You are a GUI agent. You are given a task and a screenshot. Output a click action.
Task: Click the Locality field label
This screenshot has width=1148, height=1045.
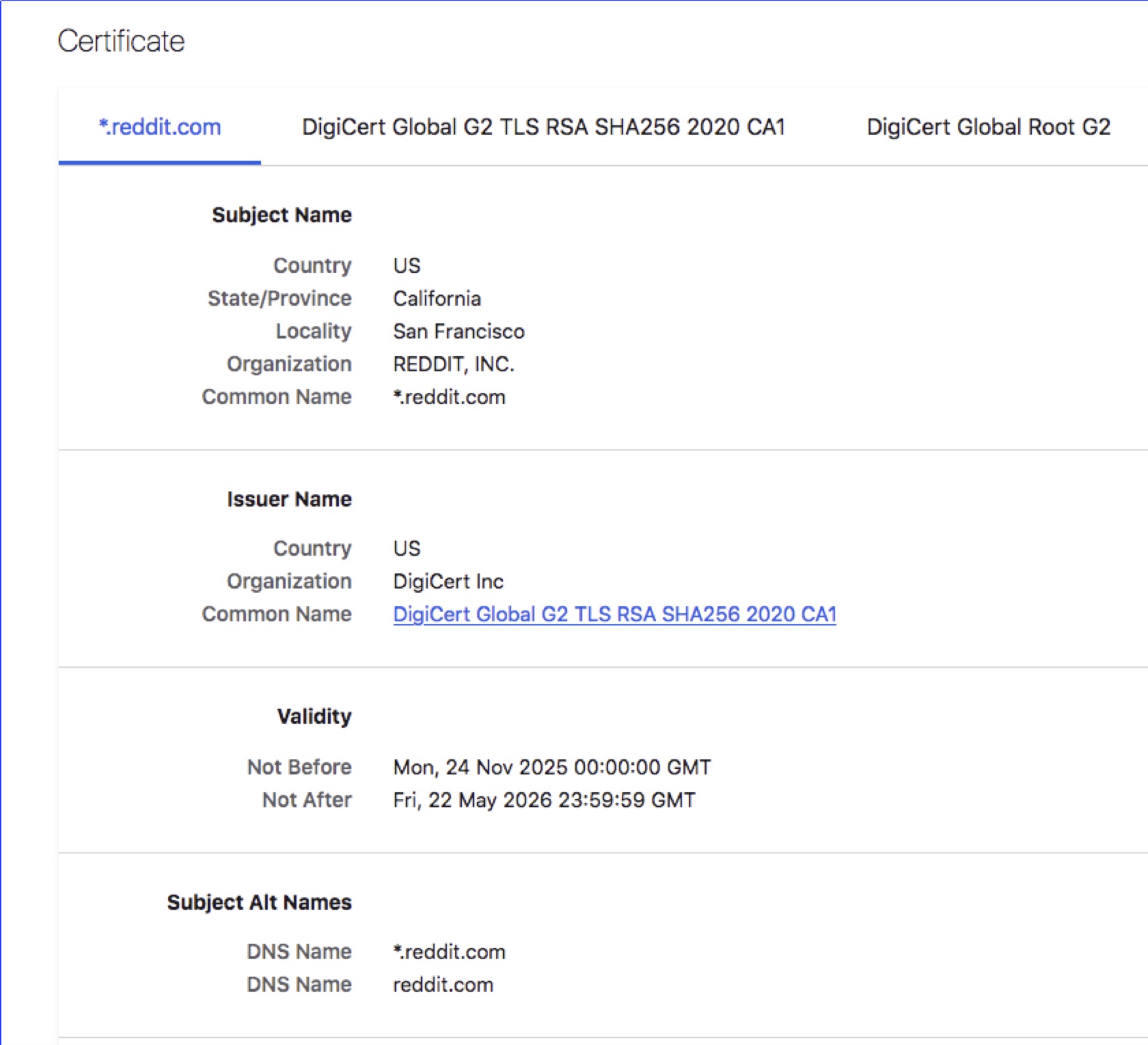coord(314,331)
